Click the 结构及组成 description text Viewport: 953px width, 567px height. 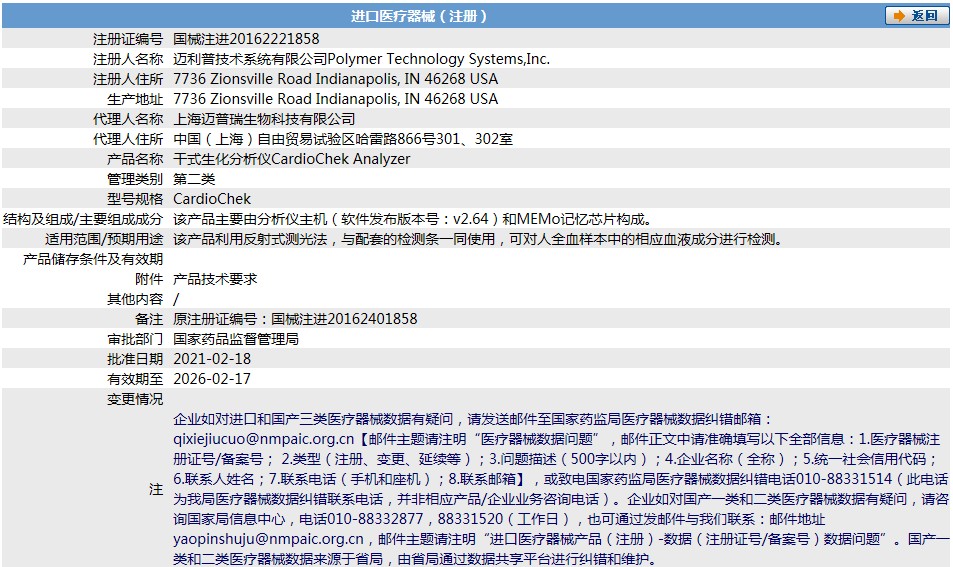tap(413, 219)
